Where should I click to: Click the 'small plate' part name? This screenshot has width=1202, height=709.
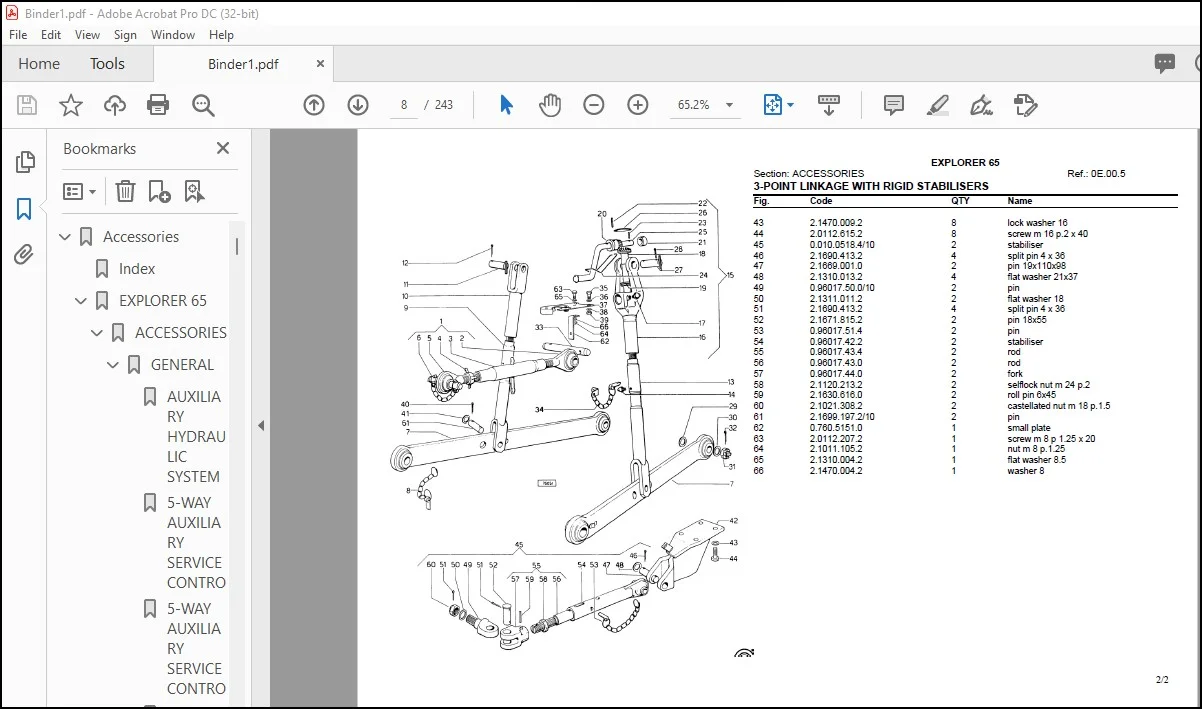1030,428
